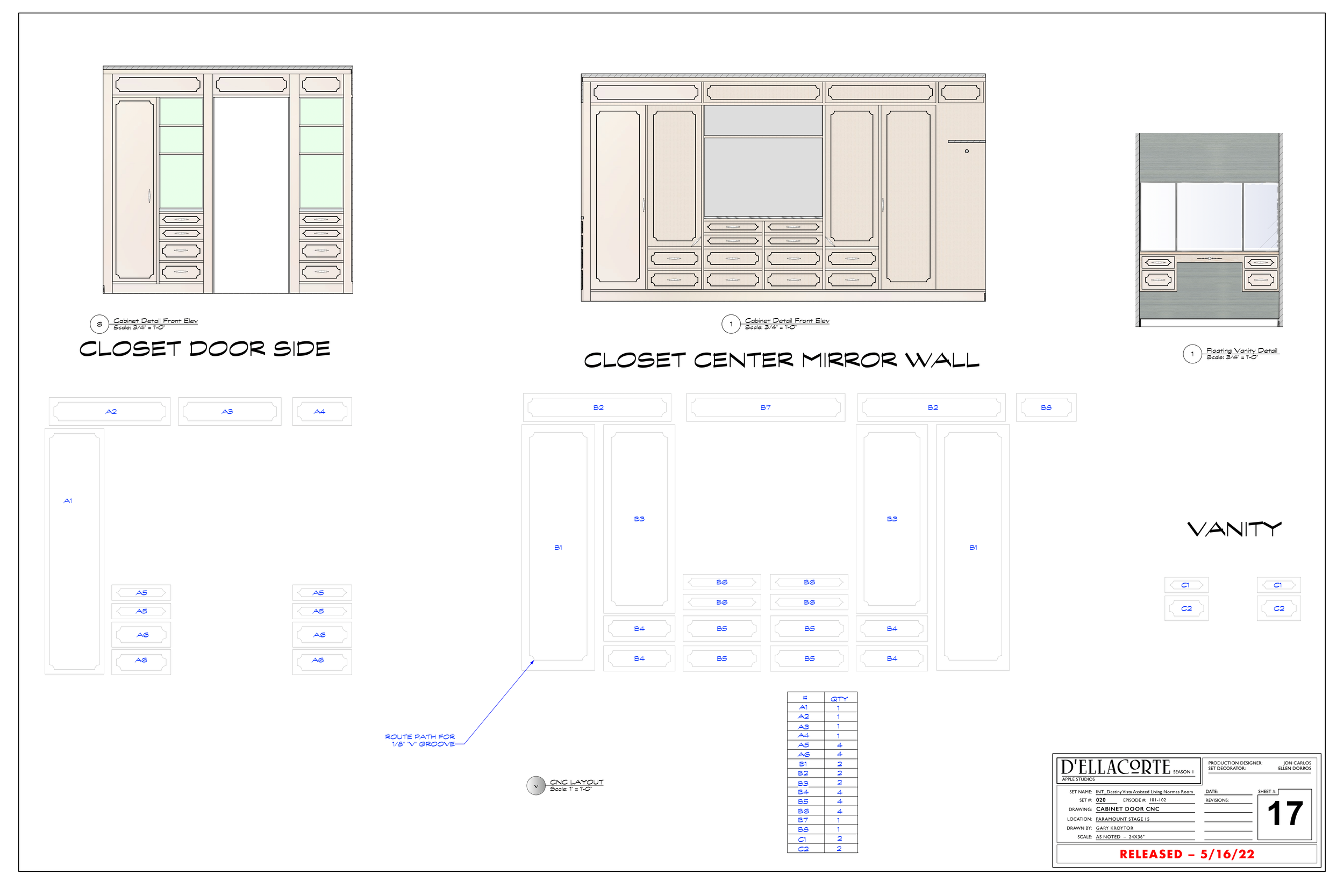Select the small B8 panel in layout
Viewport: 1344px width, 896px height.
point(1046,407)
